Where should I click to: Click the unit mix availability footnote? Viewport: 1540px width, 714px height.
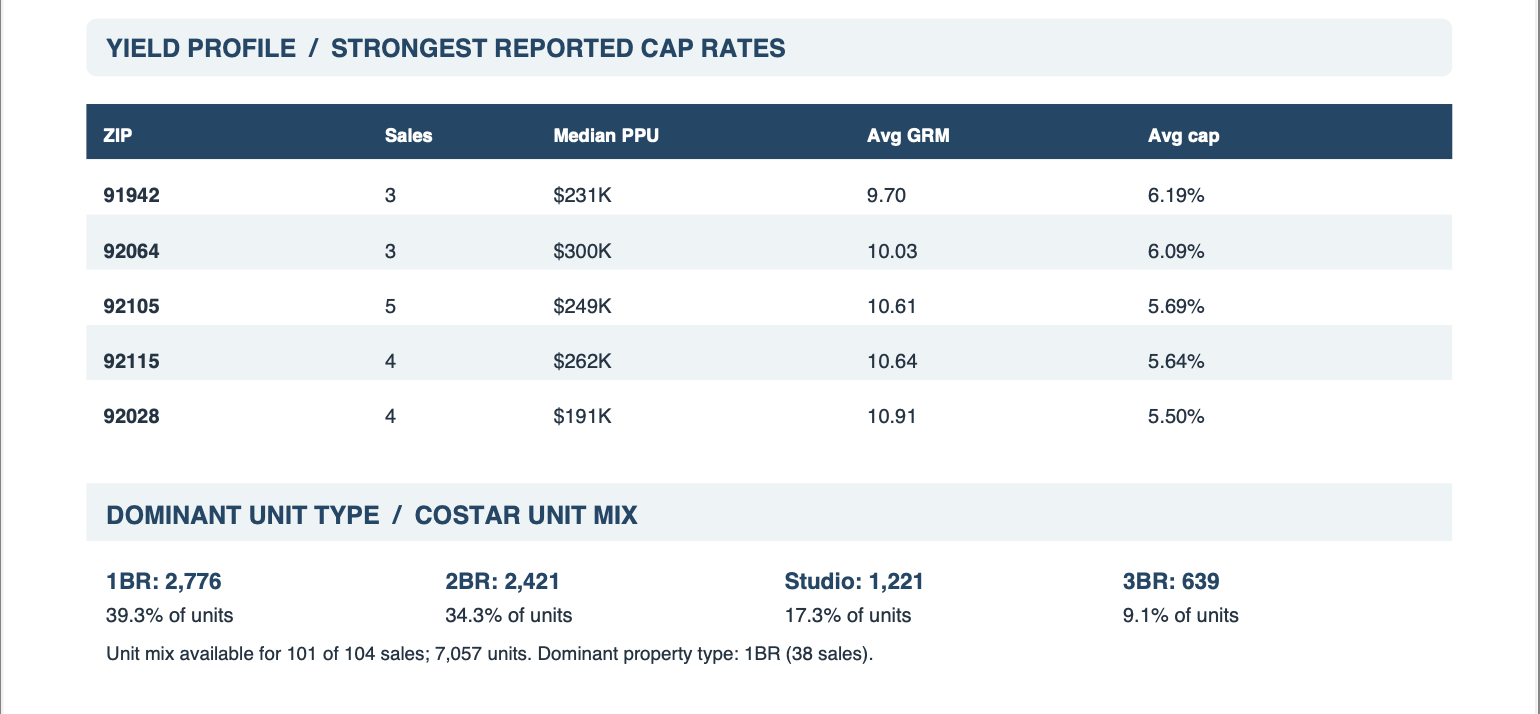point(490,656)
